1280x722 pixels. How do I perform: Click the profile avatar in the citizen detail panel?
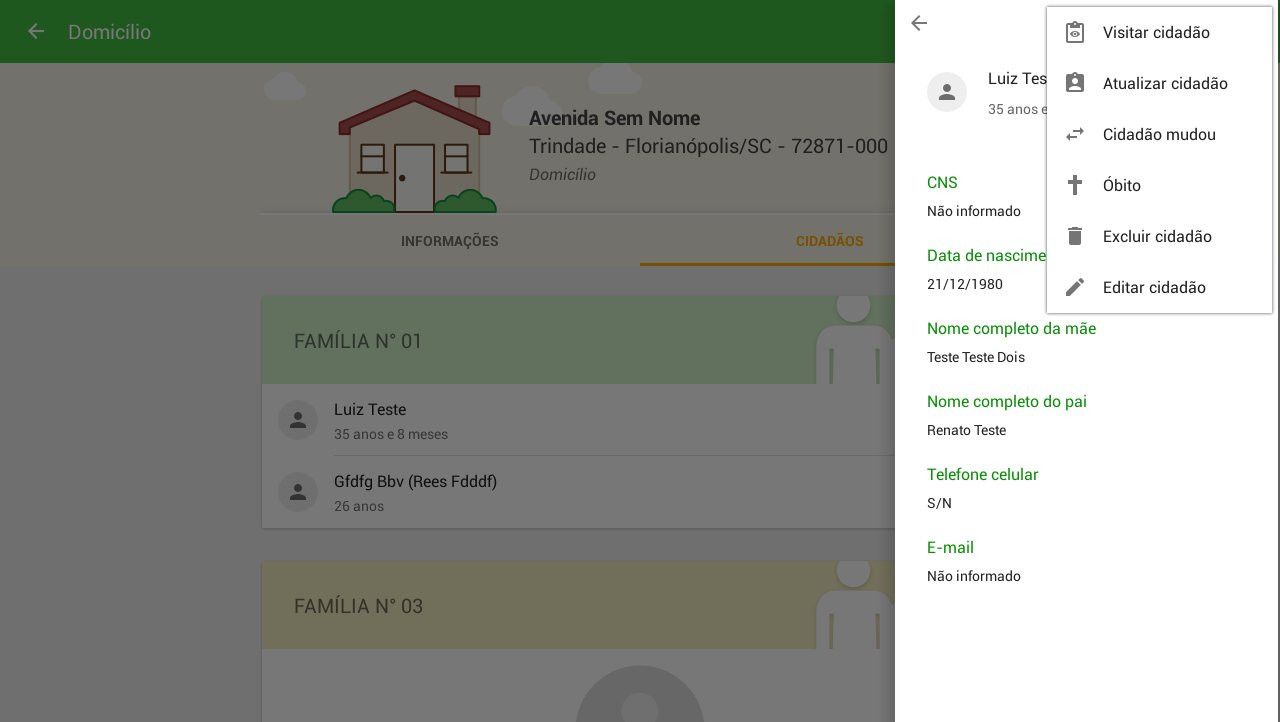click(947, 92)
